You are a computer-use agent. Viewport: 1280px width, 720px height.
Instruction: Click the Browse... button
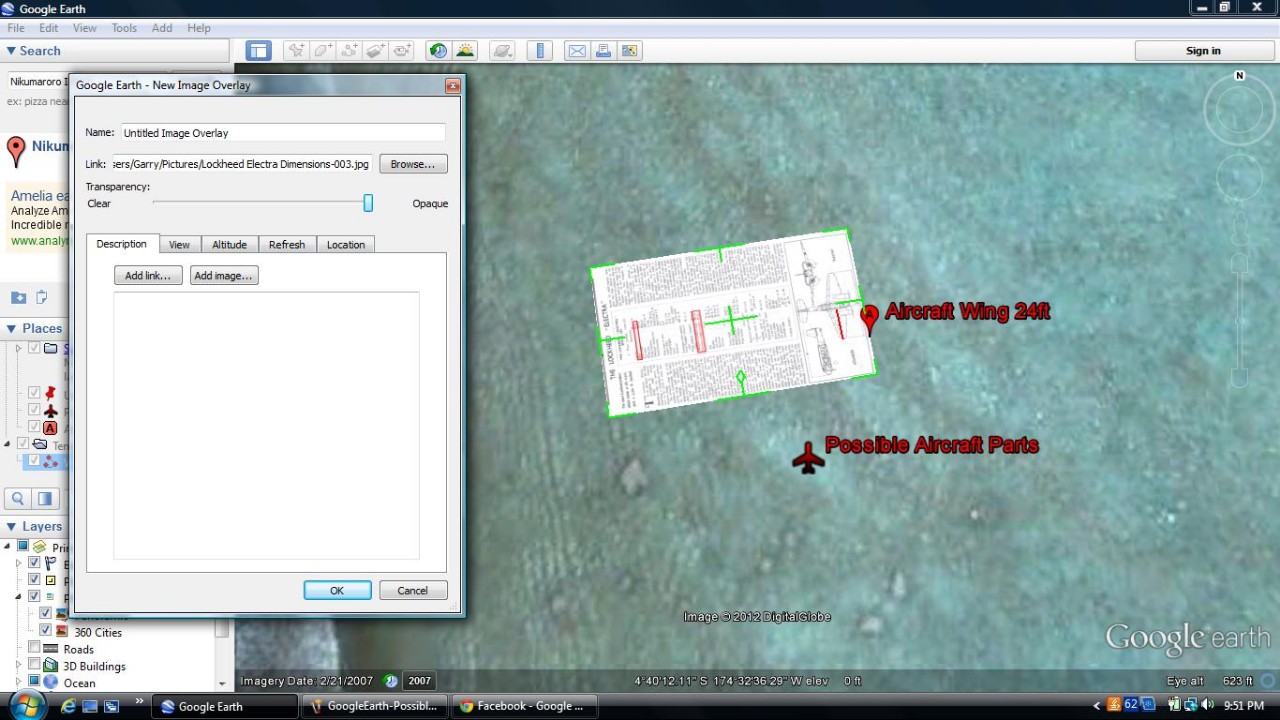click(413, 164)
